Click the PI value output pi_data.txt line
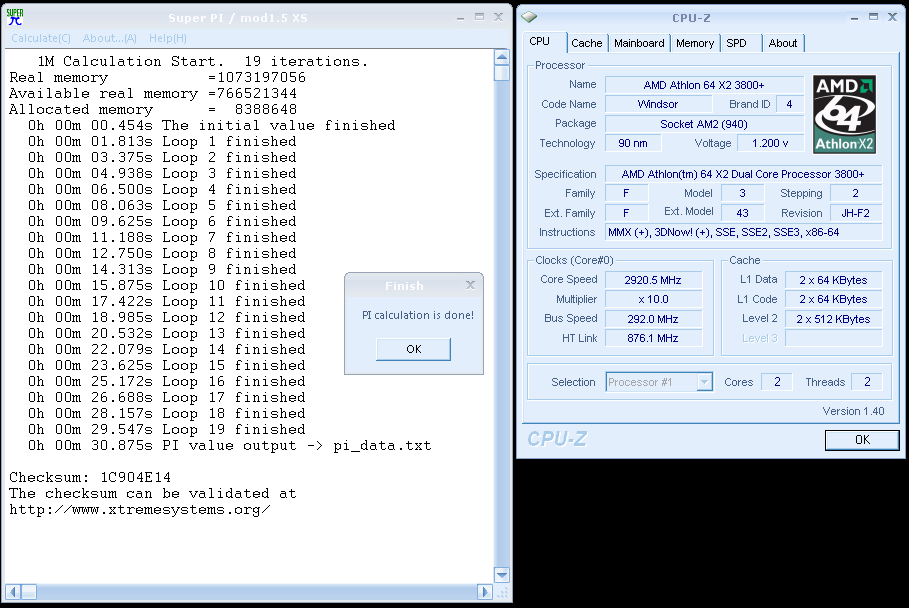The width and height of the screenshot is (909, 608). [230, 446]
